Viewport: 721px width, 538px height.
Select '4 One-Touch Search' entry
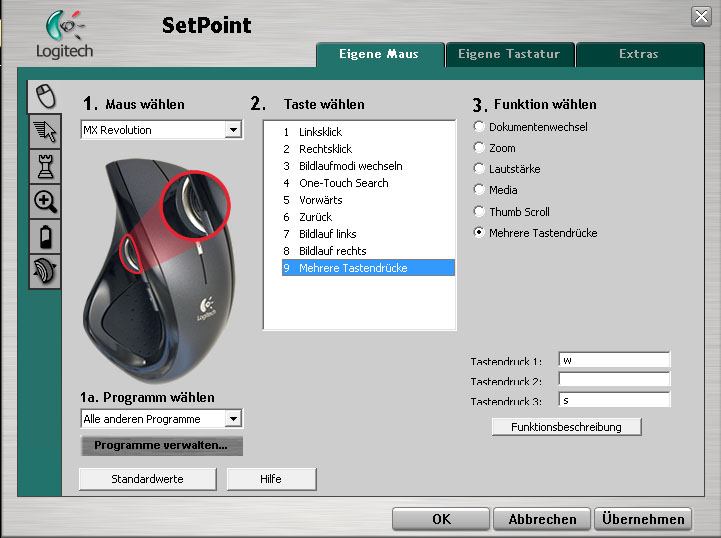click(368, 183)
